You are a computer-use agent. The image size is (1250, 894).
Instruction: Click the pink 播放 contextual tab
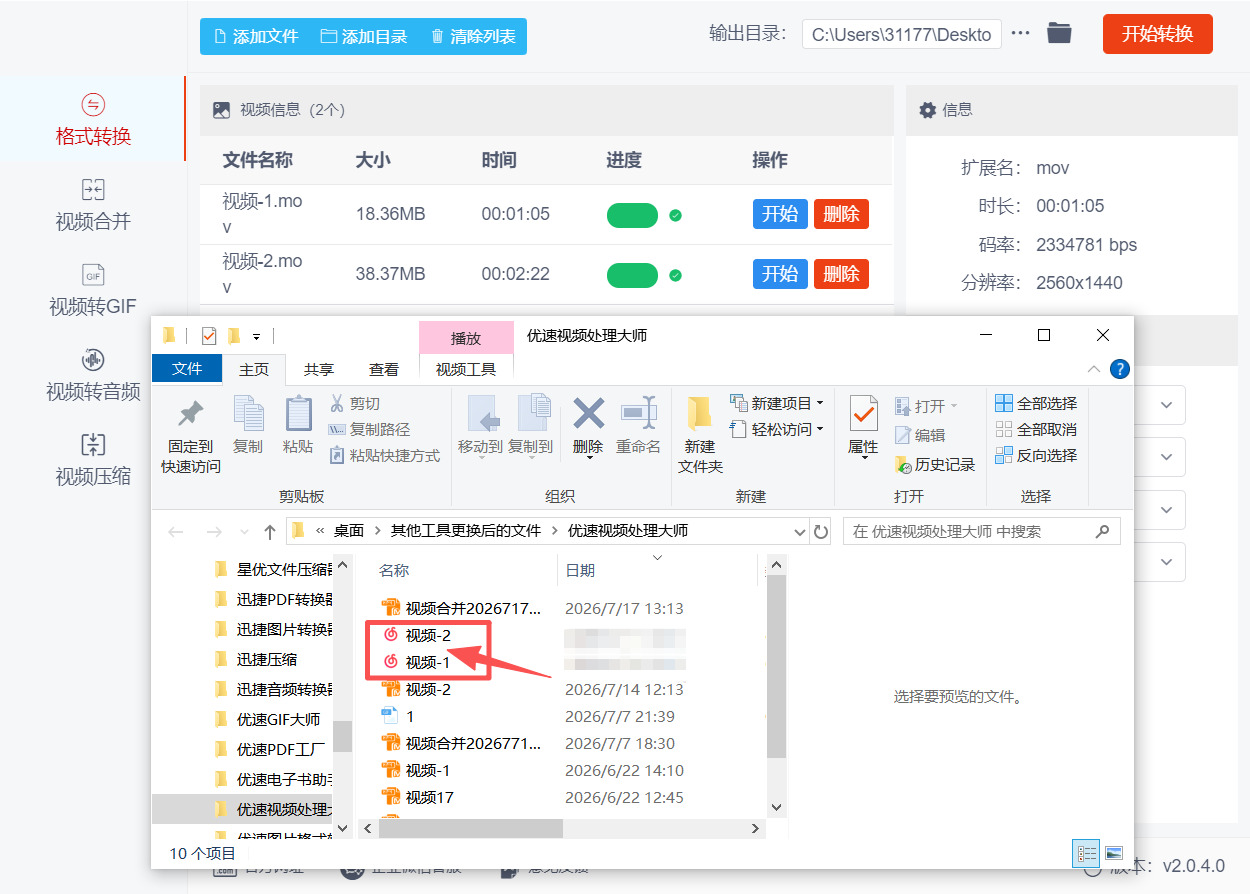pos(466,338)
